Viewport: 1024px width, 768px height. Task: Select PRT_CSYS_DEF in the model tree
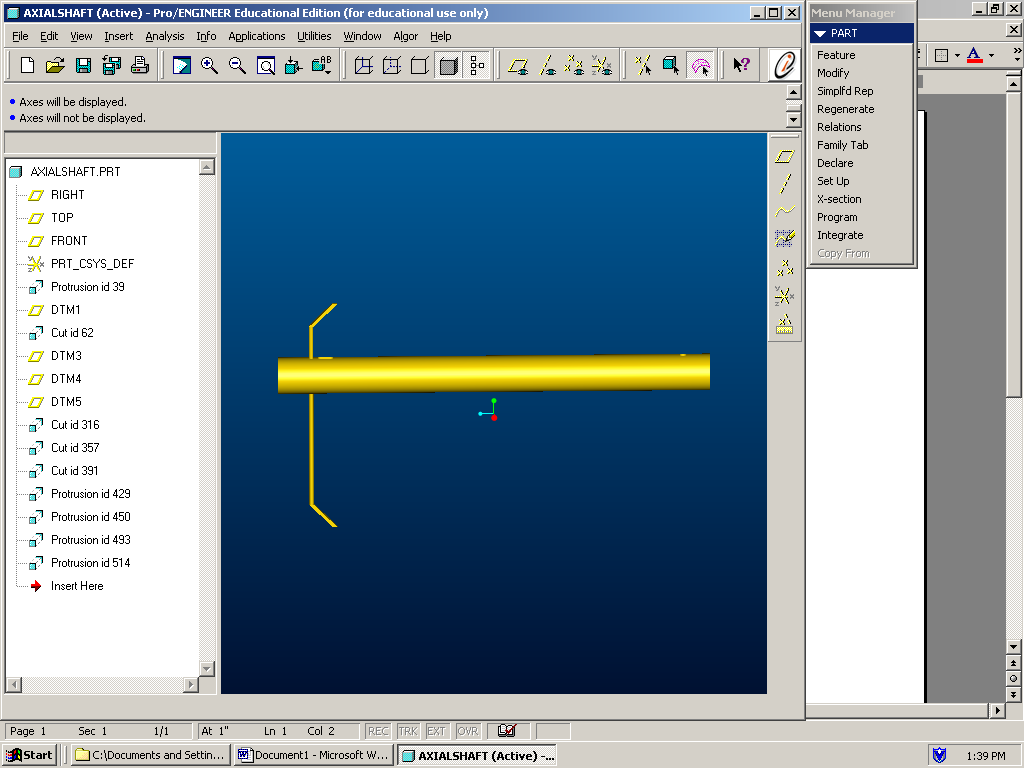point(92,264)
